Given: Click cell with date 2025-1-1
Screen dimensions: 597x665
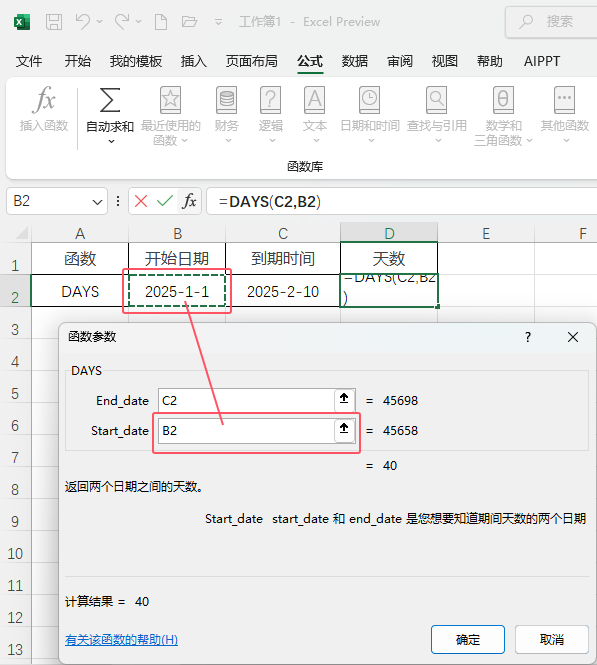Looking at the screenshot, I should point(177,291).
